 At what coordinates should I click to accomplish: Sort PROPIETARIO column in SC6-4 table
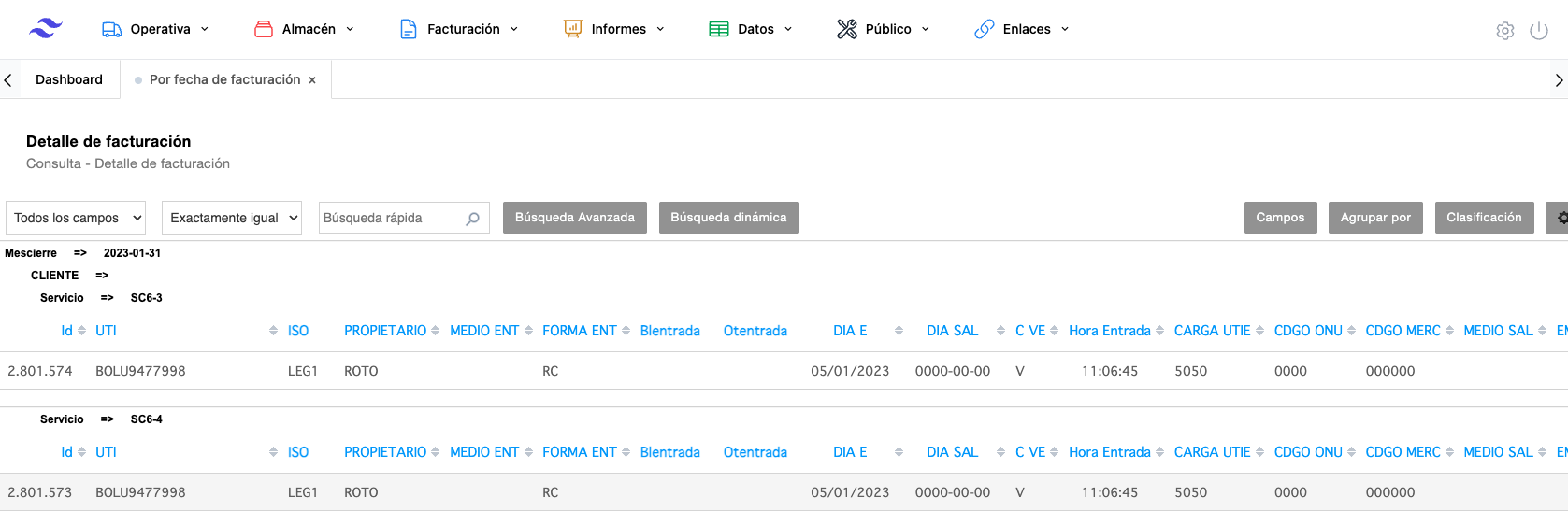[x=391, y=452]
